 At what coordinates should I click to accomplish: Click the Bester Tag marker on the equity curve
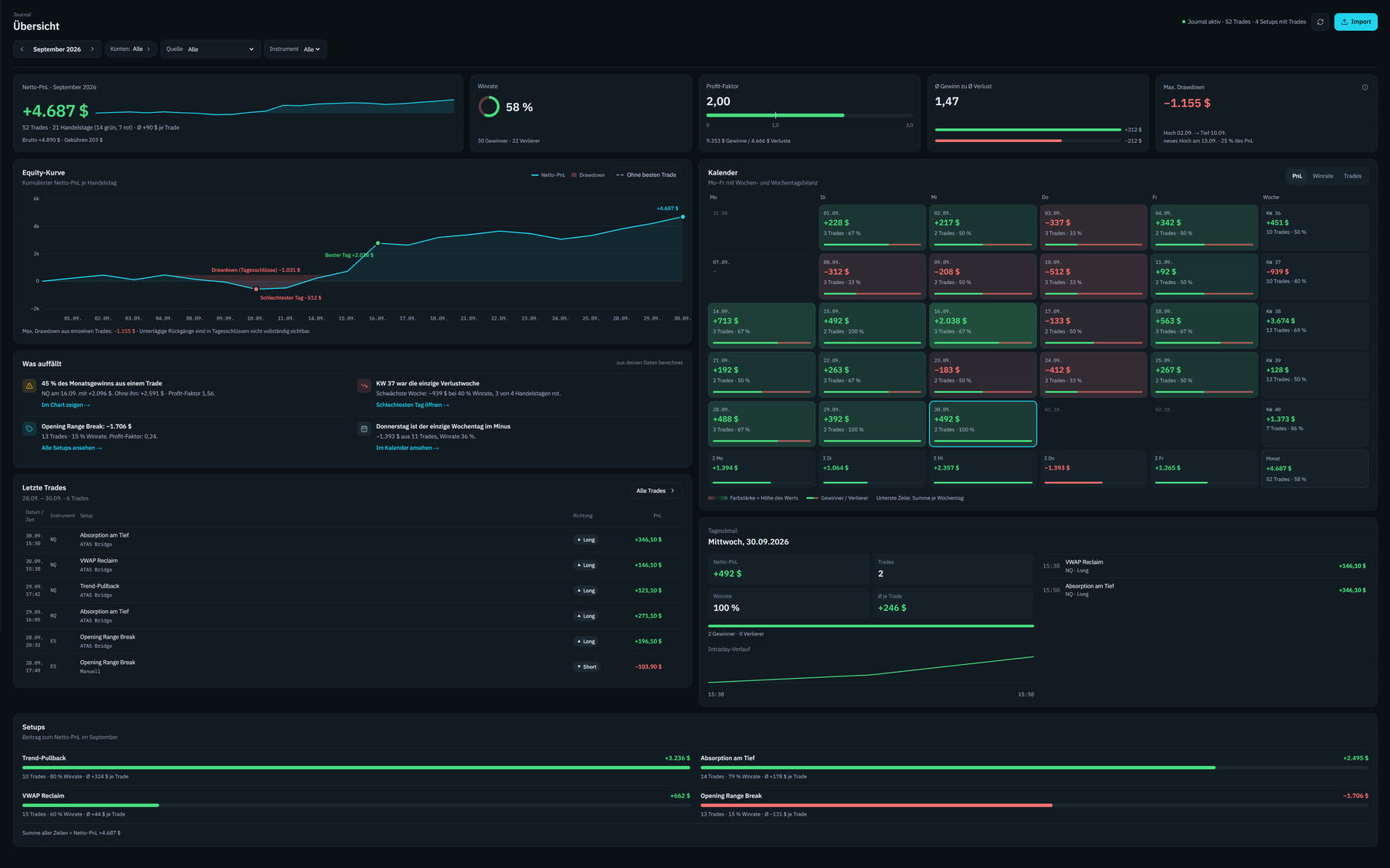[378, 243]
